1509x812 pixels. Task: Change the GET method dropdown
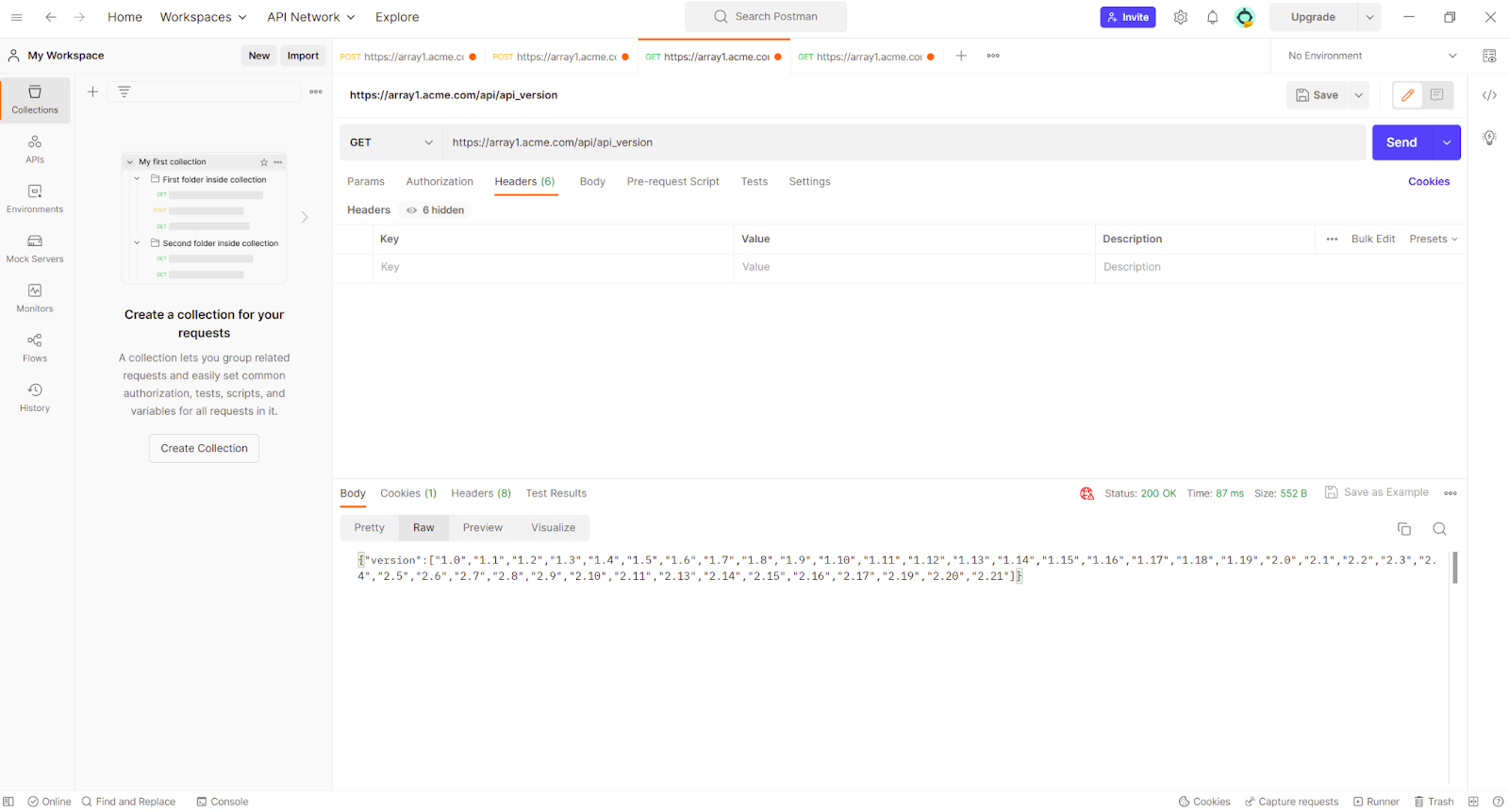click(x=391, y=142)
